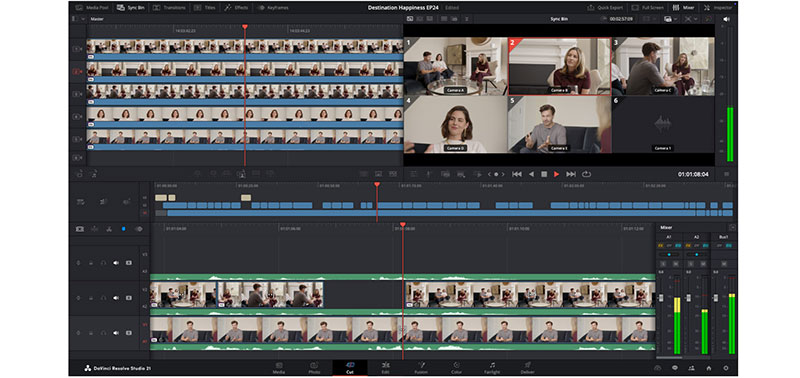Open the Titles panel
Image resolution: width=800 pixels, height=378 pixels.
205,8
